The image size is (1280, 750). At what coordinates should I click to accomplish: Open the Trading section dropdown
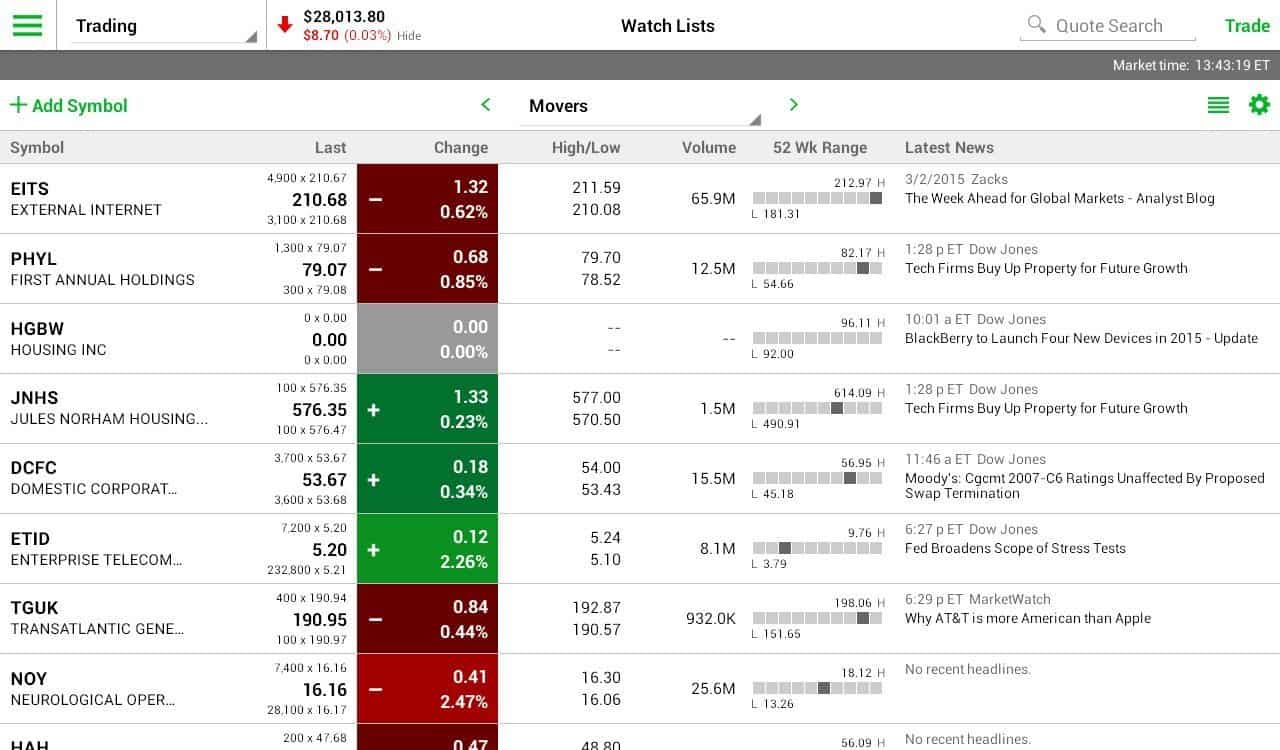tap(161, 26)
